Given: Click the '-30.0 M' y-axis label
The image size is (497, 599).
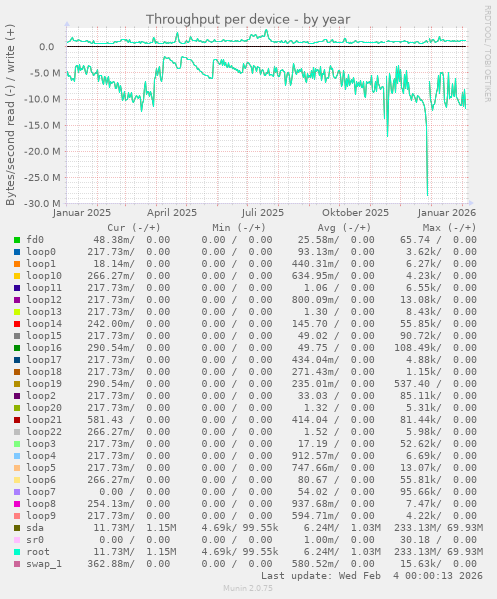Looking at the screenshot, I should pos(42,204).
